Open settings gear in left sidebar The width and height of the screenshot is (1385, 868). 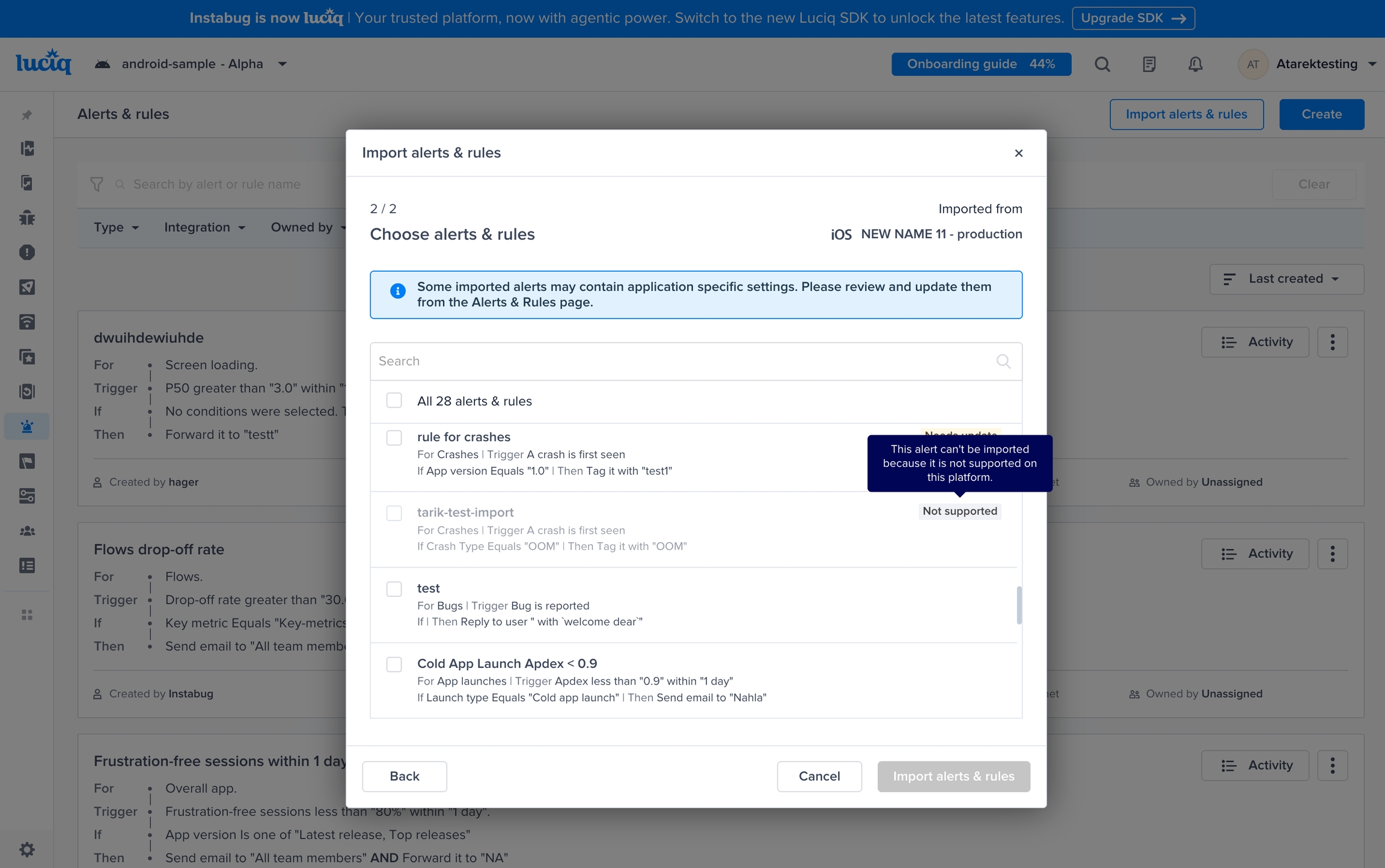(27, 849)
